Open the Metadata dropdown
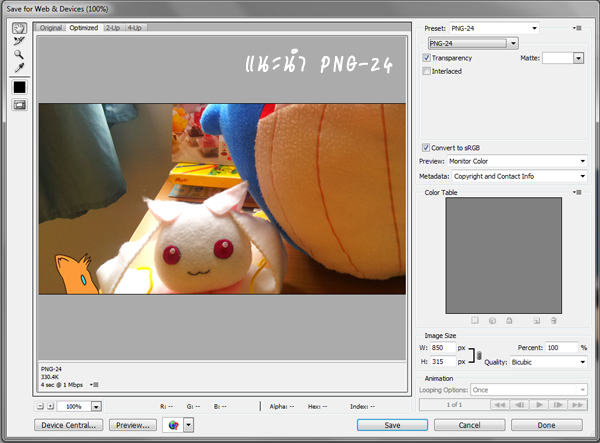The height and width of the screenshot is (443, 600). [x=519, y=176]
